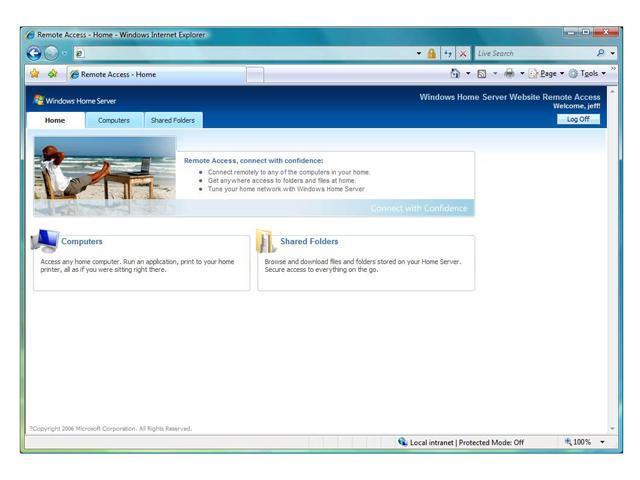Viewport: 640px width, 480px height.
Task: Click the Shared Folders folder icon
Action: click(265, 241)
